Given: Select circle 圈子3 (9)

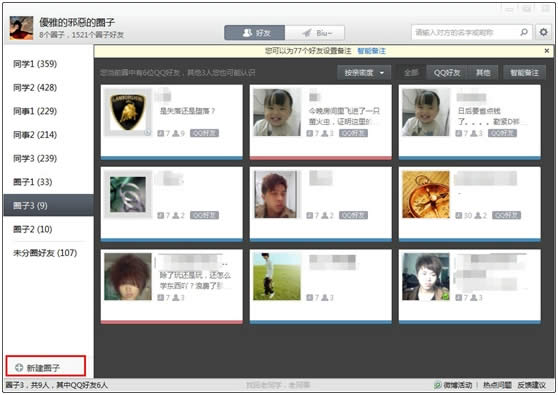Looking at the screenshot, I should point(48,205).
